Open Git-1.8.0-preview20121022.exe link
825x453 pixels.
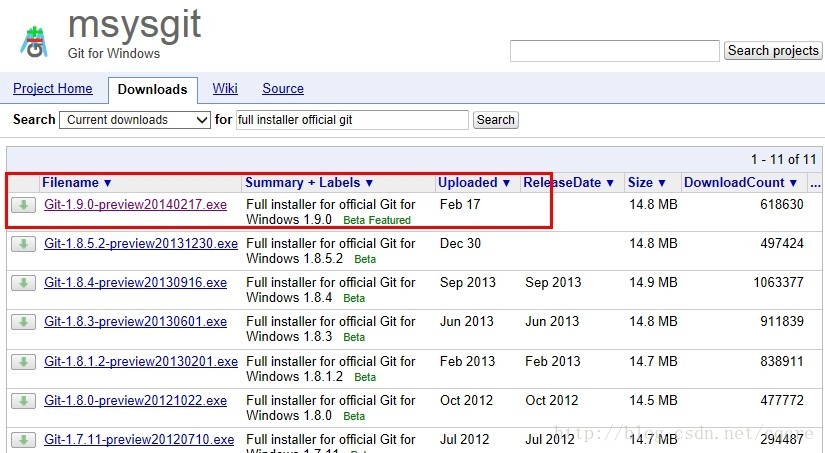[x=135, y=400]
